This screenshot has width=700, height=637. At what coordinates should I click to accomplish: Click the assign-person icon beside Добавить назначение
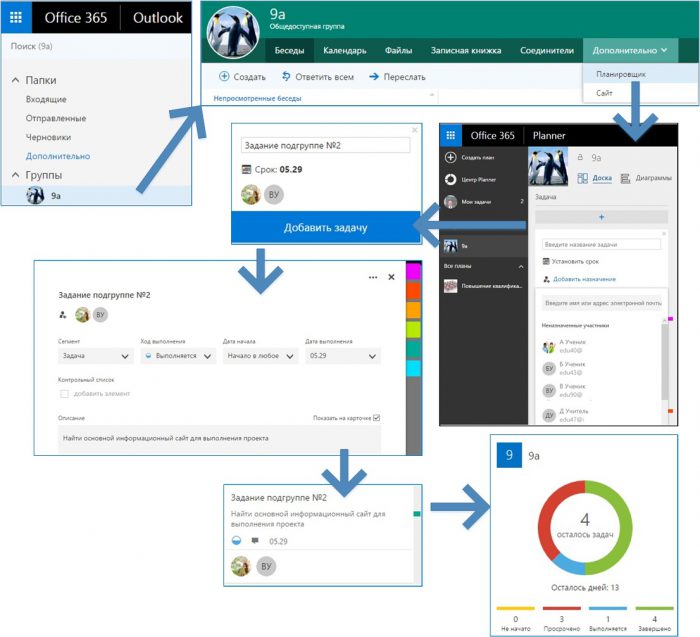tap(546, 279)
